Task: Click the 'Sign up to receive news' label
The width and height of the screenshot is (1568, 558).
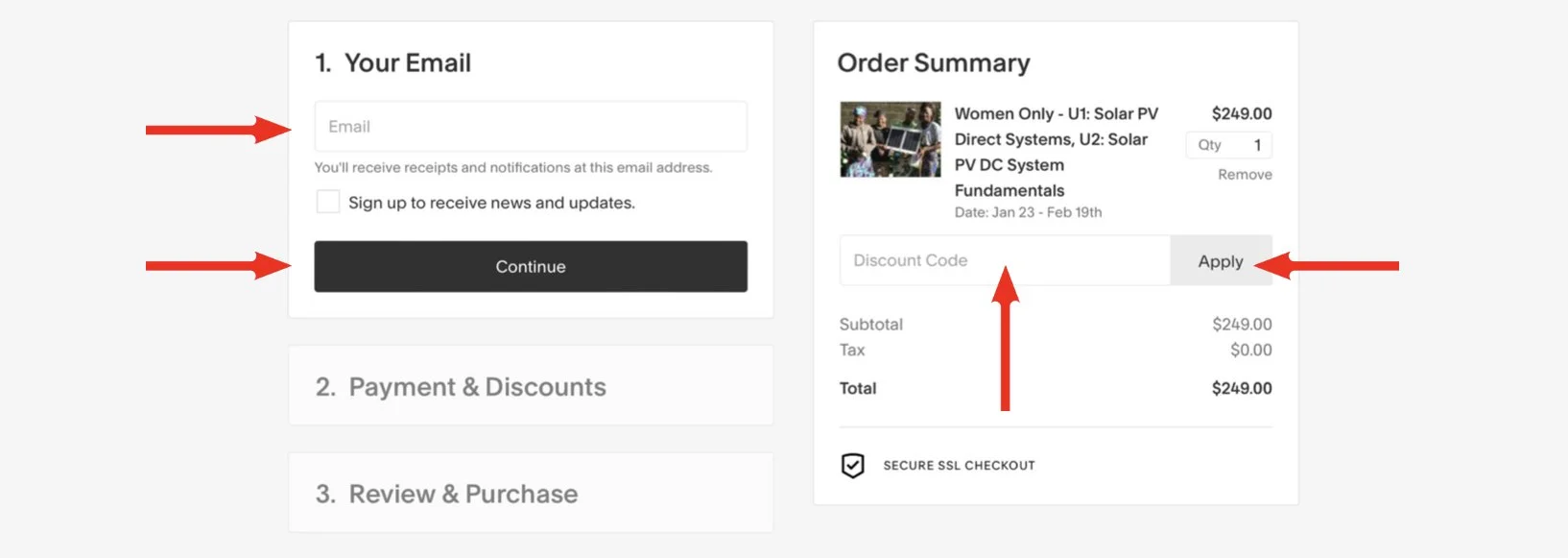Action: click(491, 203)
